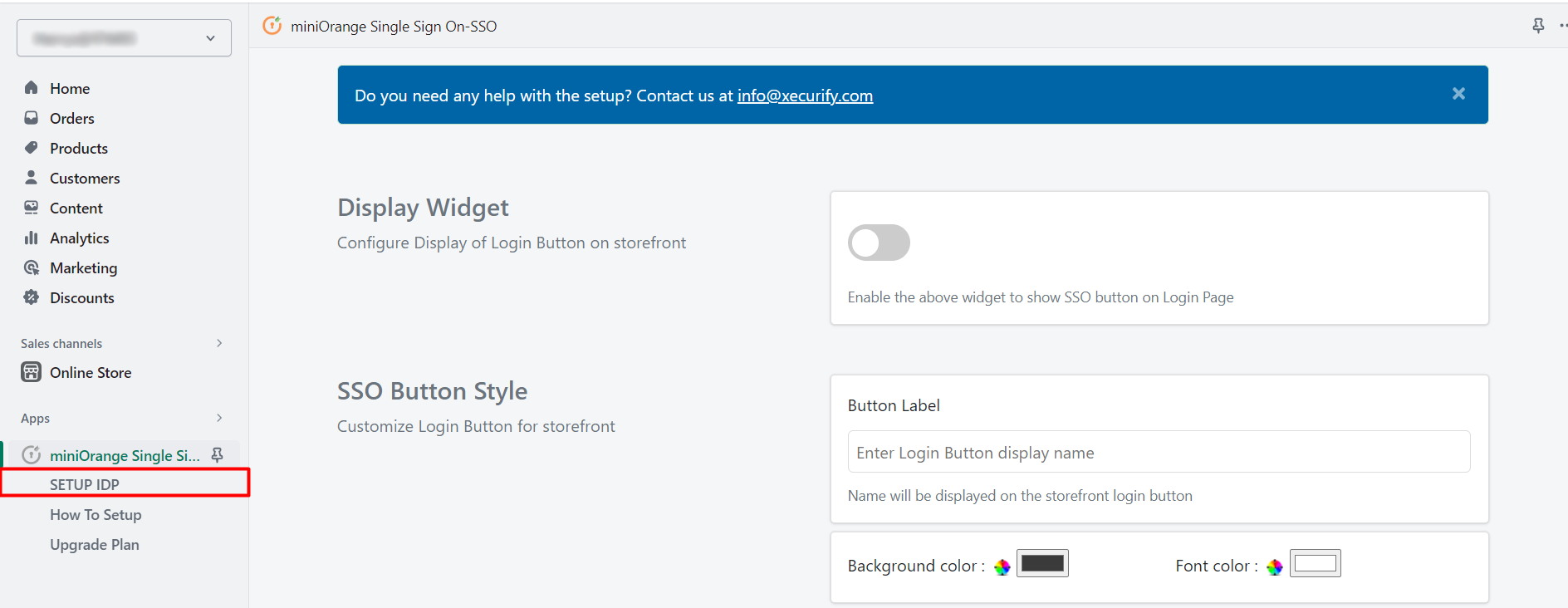Click the 'Font color :' label
Screen dimensions: 1568x608
click(x=1217, y=566)
